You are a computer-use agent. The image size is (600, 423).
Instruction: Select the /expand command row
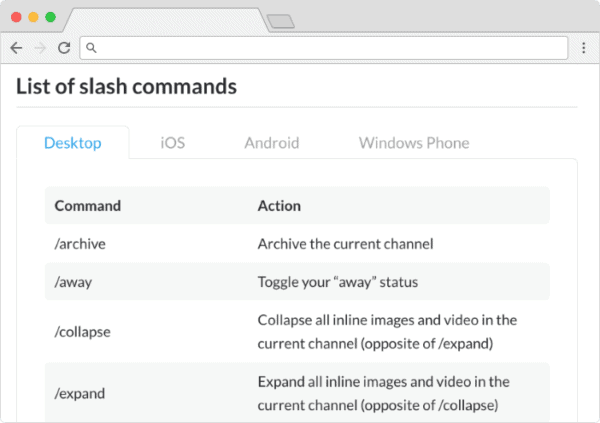click(x=80, y=392)
